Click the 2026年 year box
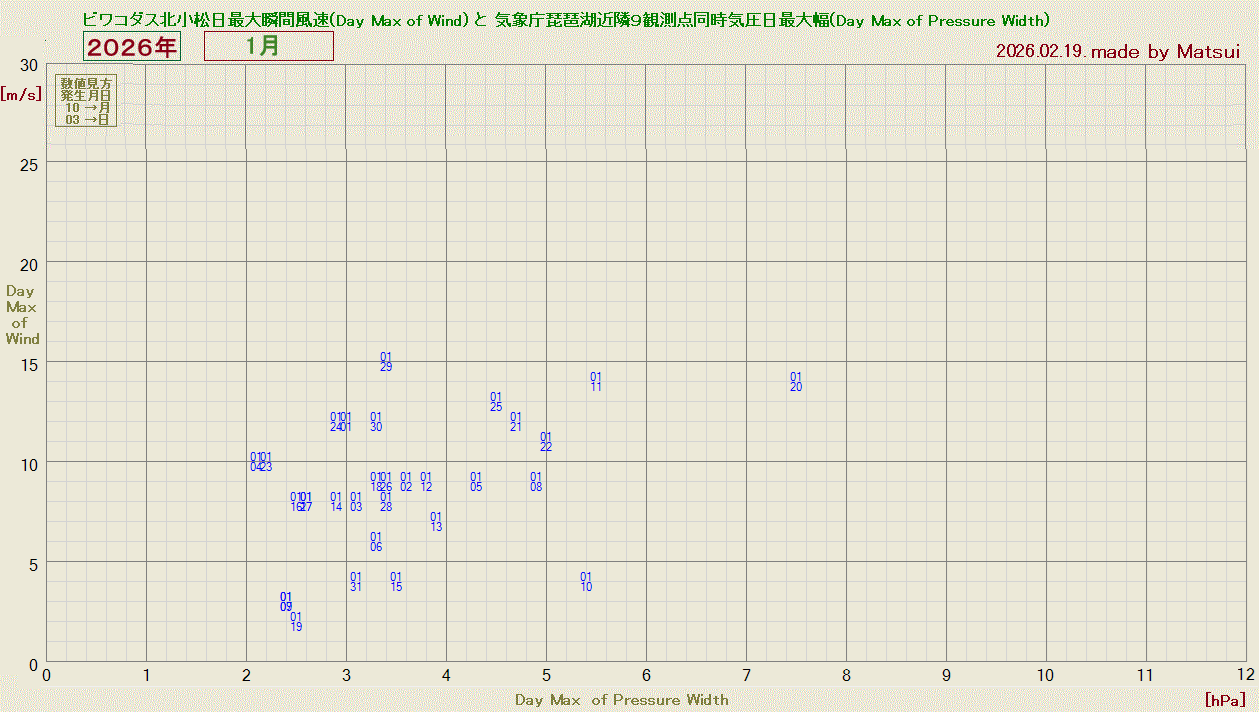Viewport: 1259px width, 712px height. pyautogui.click(x=131, y=46)
